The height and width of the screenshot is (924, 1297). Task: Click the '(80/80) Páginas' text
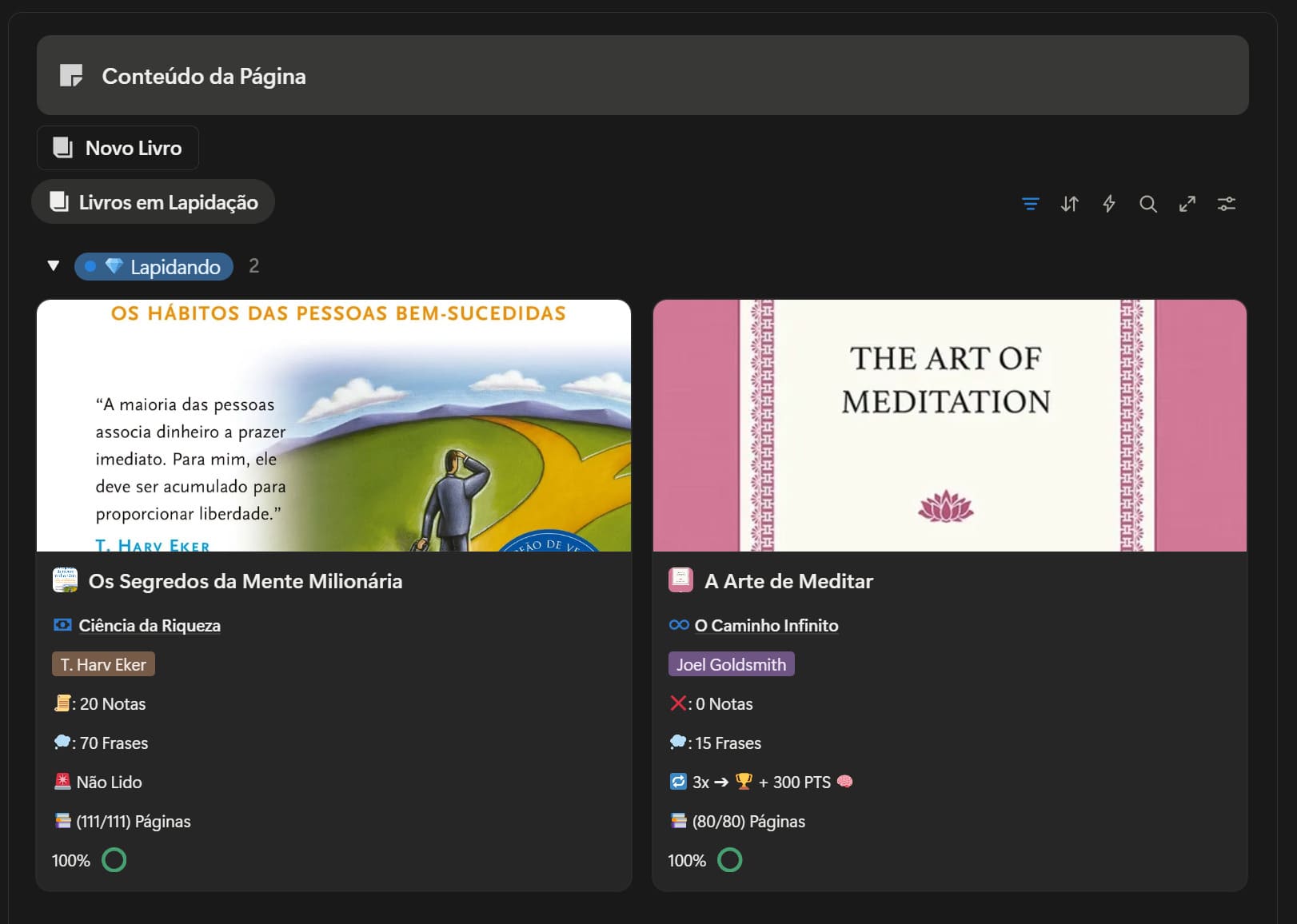click(748, 821)
